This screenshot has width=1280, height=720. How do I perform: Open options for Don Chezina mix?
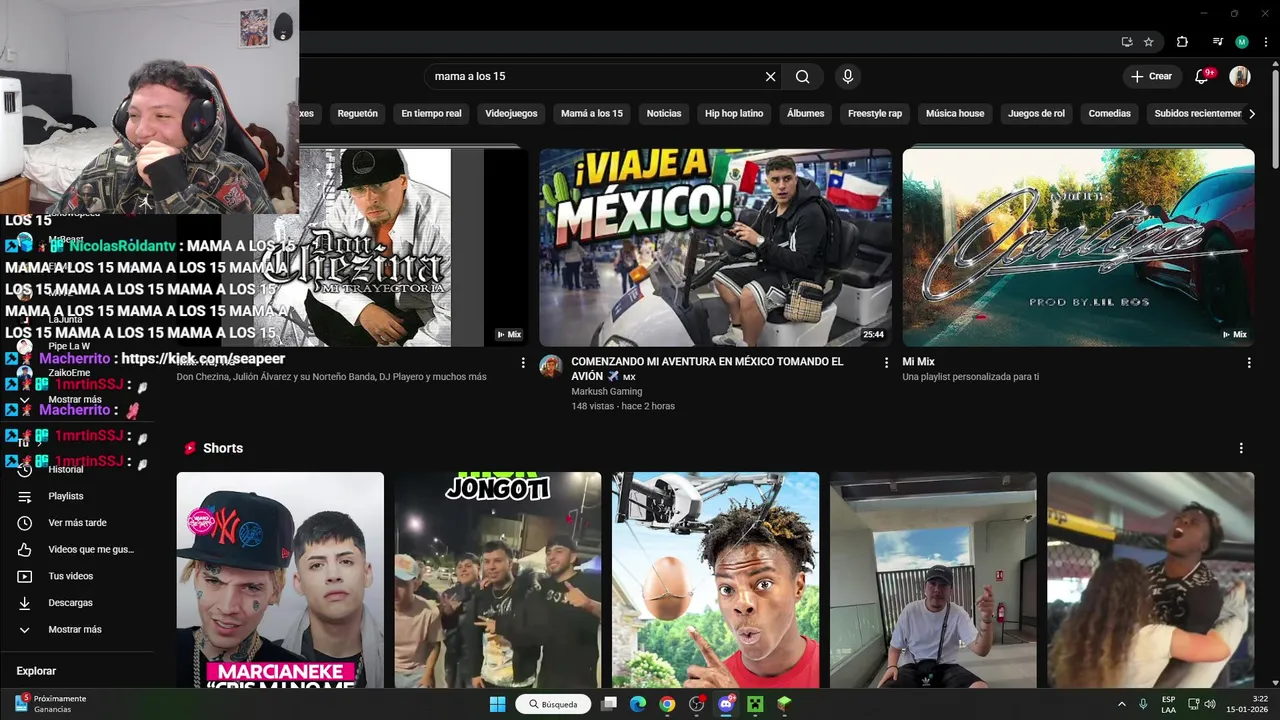point(523,363)
